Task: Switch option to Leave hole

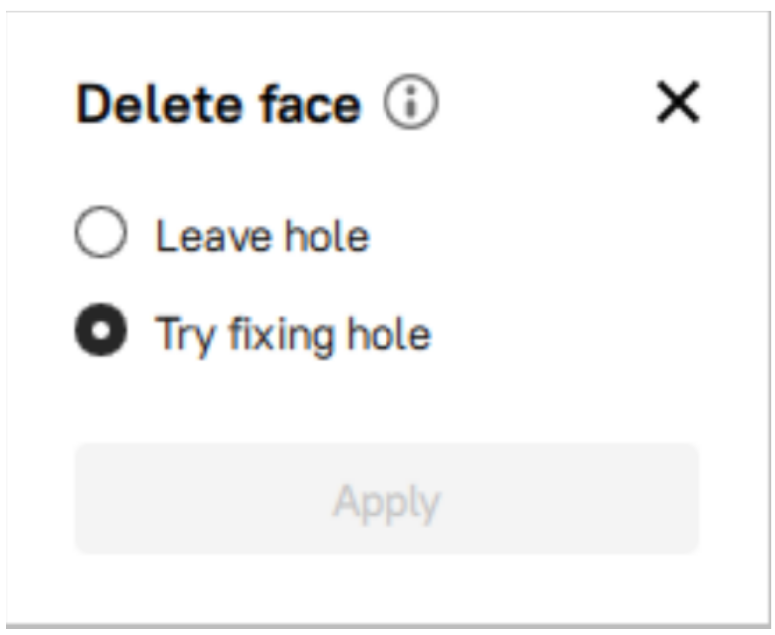Action: tap(101, 232)
